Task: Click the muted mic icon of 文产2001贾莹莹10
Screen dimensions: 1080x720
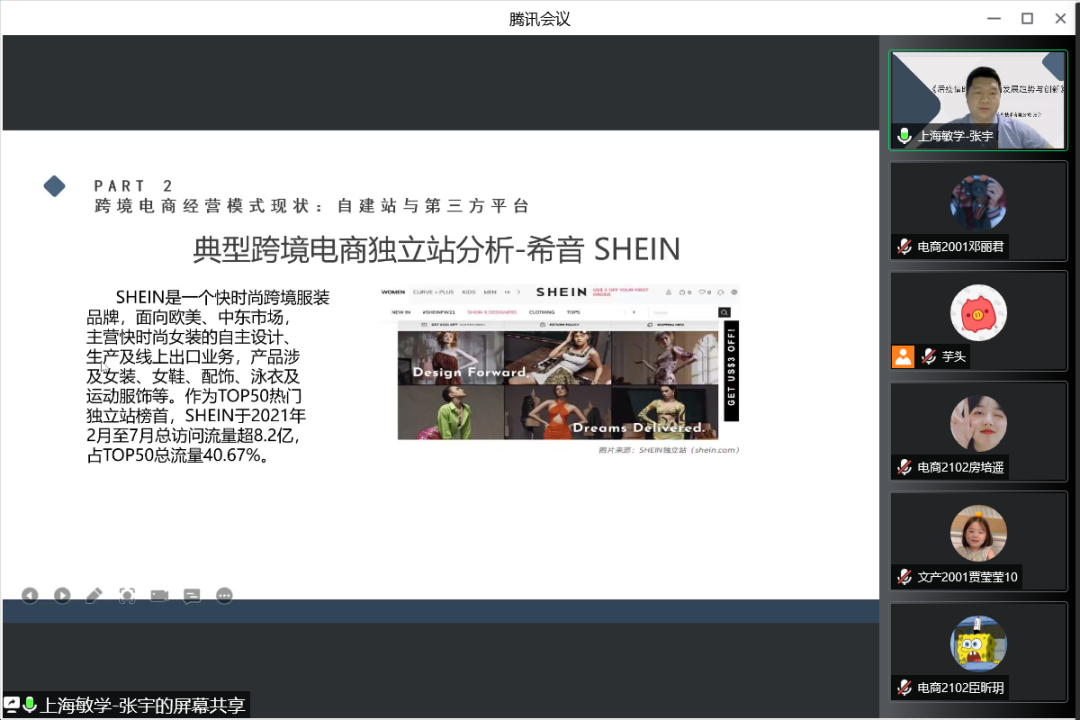Action: [904, 577]
